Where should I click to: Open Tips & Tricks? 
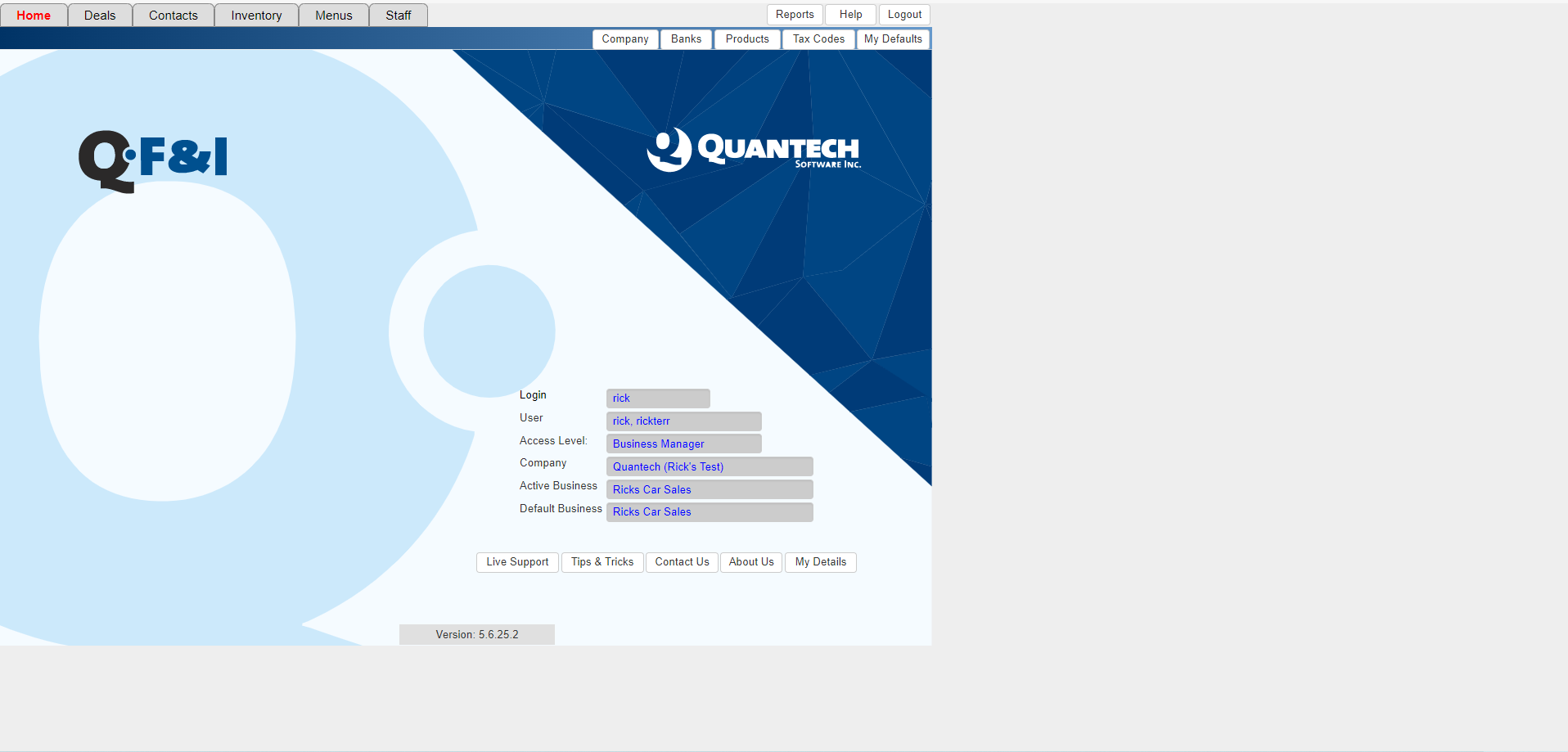click(x=602, y=562)
